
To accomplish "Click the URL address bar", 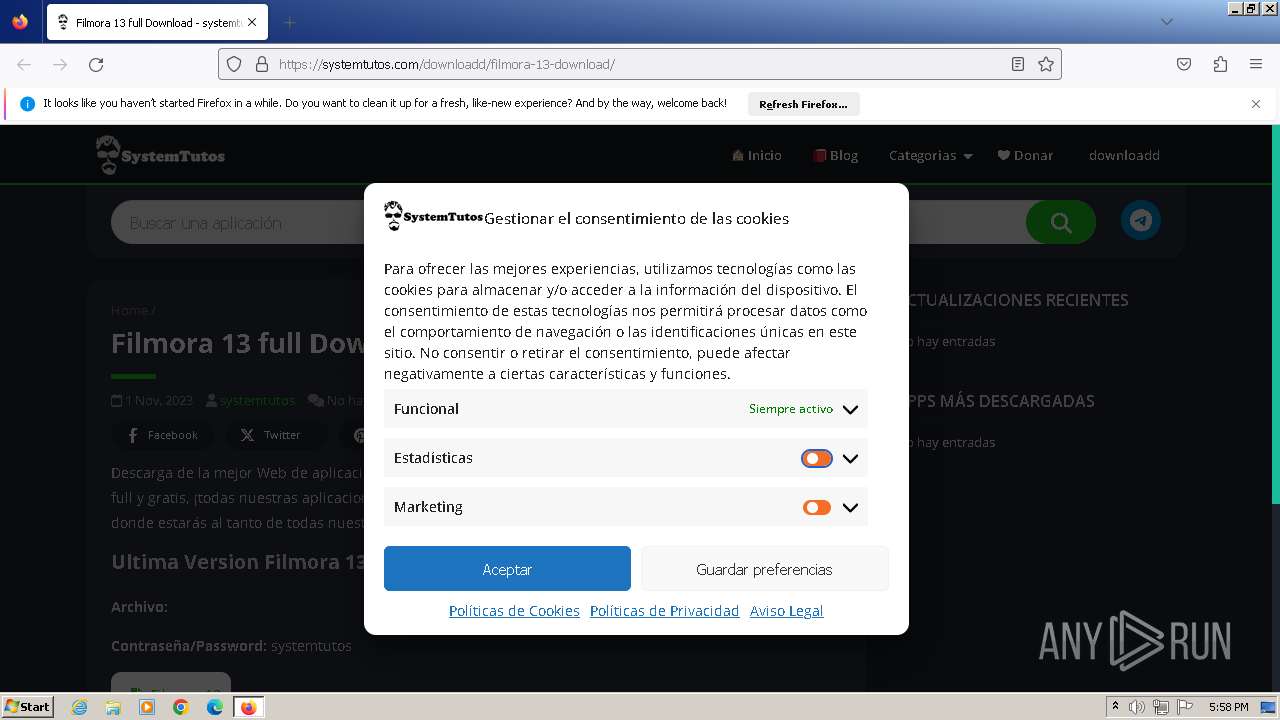I will point(640,64).
